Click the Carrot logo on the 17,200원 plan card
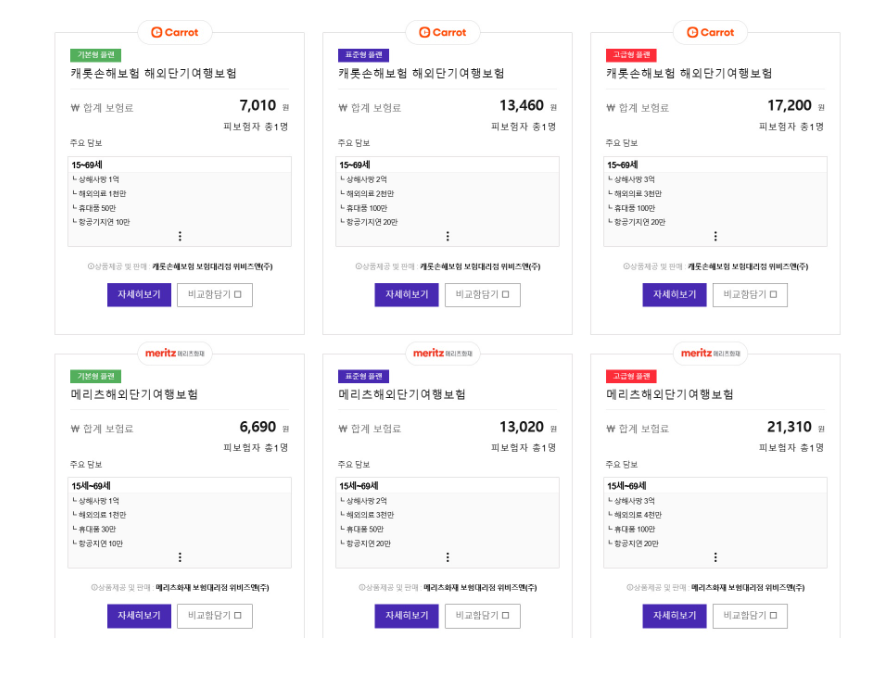 (x=710, y=32)
